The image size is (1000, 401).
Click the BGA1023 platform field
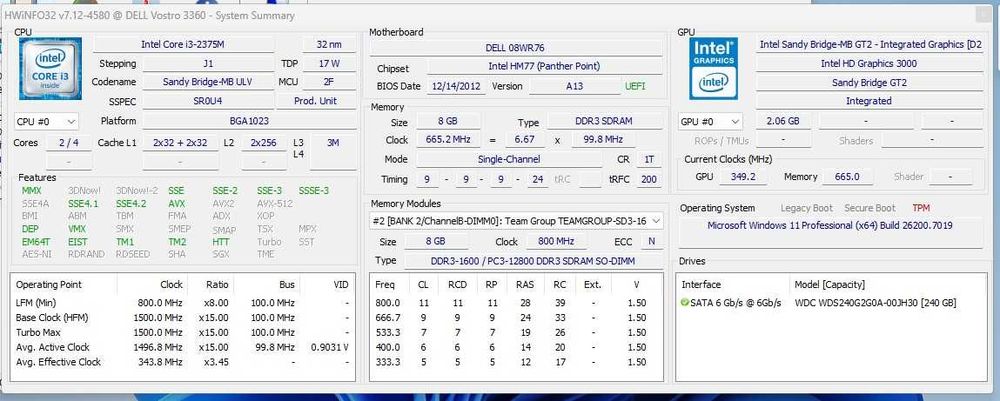click(x=249, y=121)
